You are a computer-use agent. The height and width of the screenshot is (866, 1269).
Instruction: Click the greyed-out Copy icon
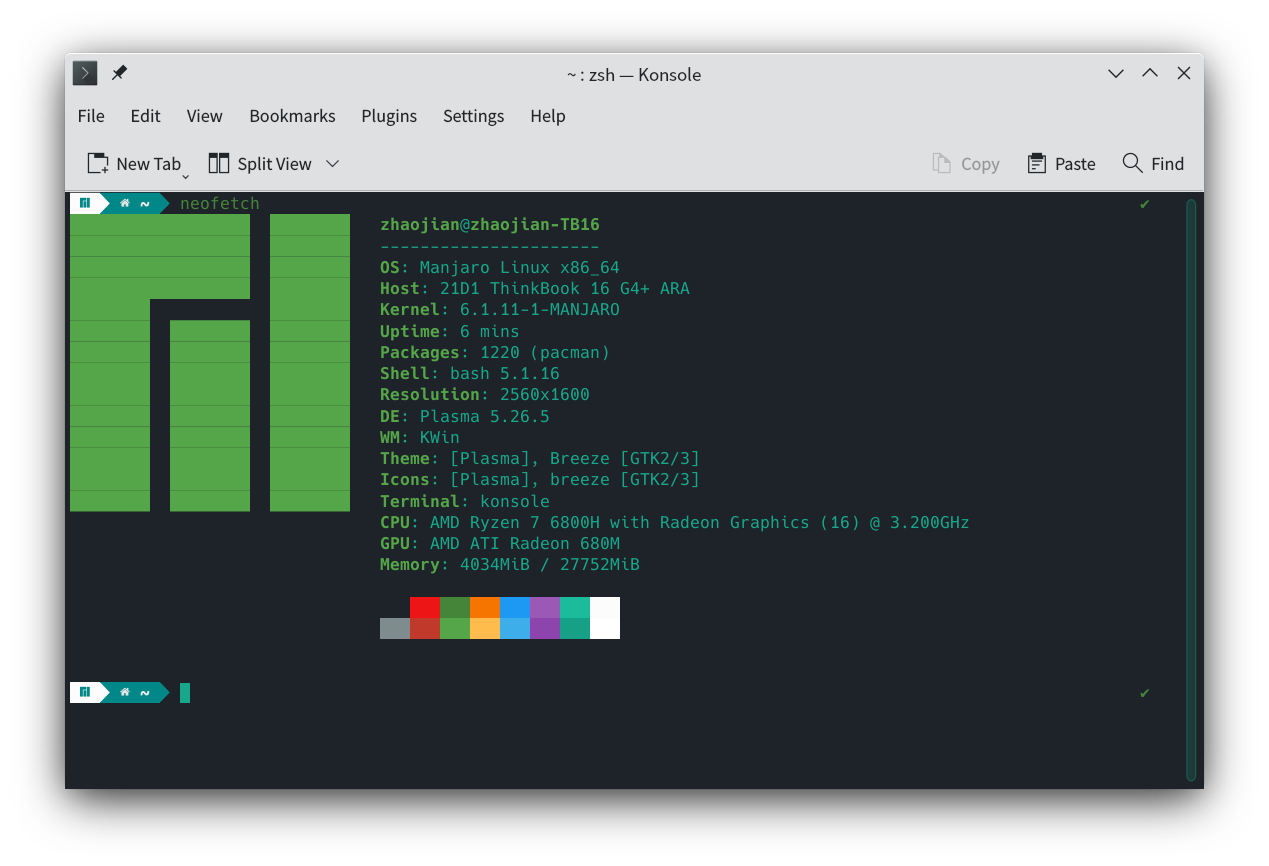pyautogui.click(x=941, y=163)
